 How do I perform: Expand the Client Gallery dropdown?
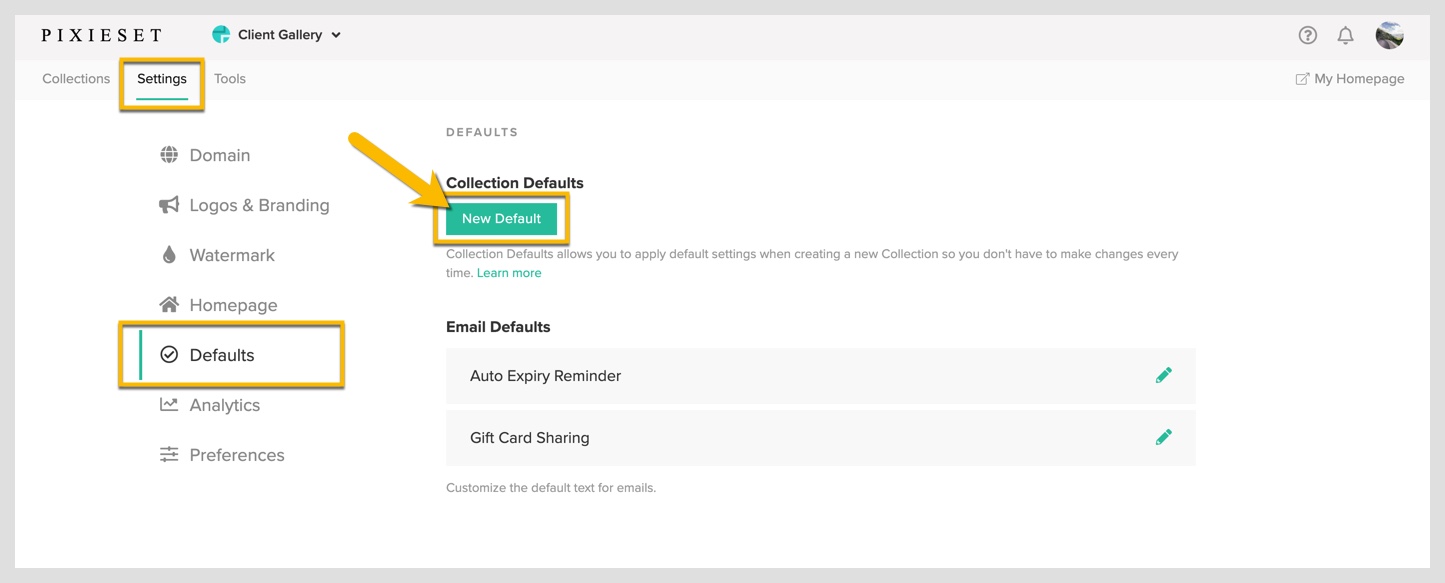coord(277,35)
